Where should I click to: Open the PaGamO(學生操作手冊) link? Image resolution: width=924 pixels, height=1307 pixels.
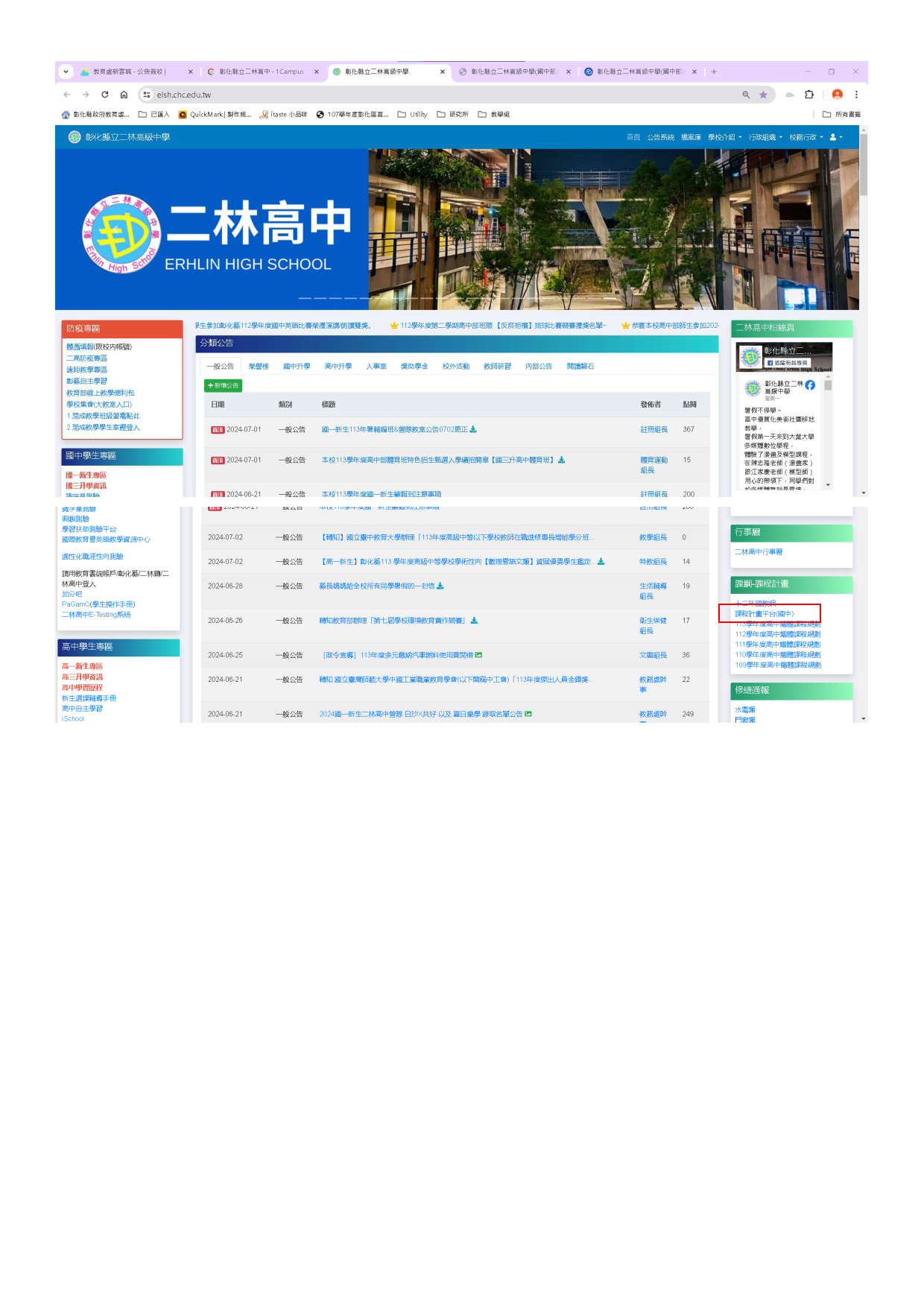pyautogui.click(x=98, y=604)
